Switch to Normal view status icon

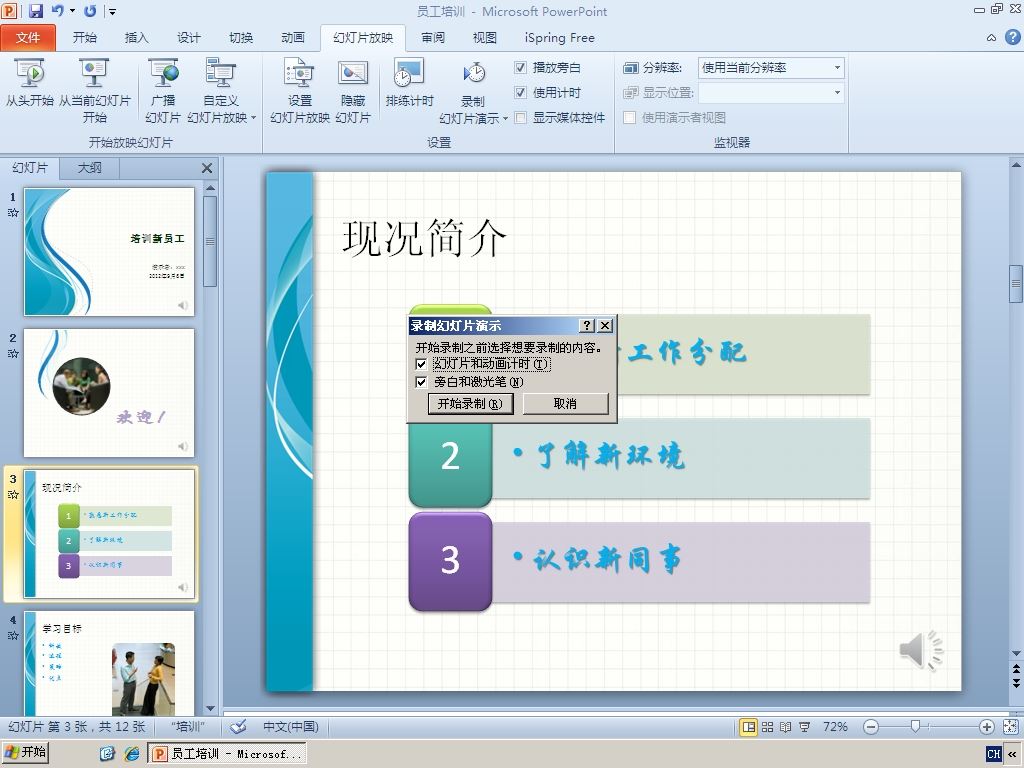(748, 727)
